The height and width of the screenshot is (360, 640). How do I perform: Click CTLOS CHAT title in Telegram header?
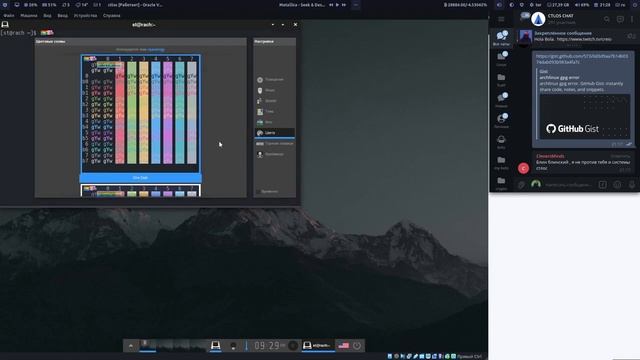(560, 16)
